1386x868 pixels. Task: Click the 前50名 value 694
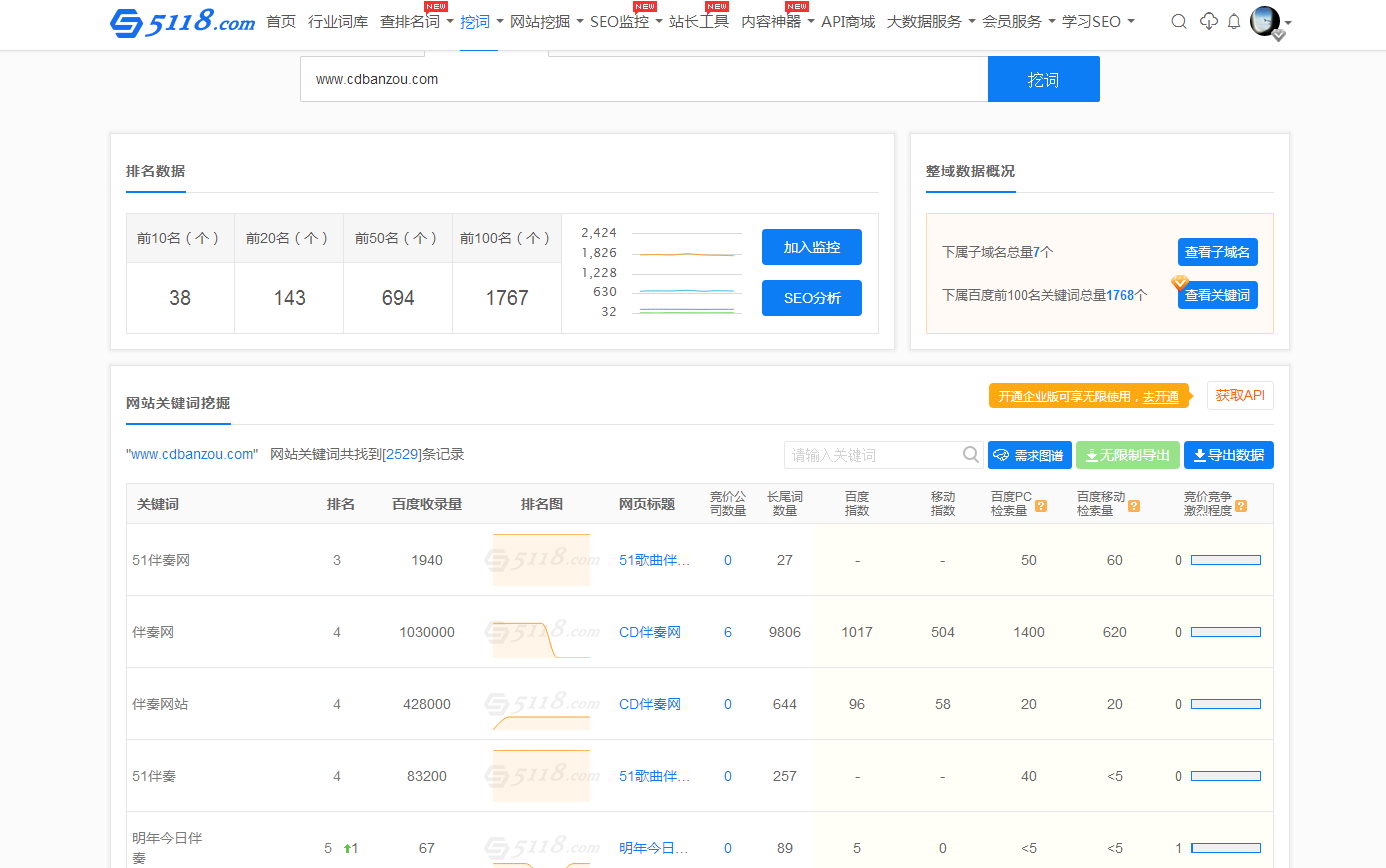(x=398, y=298)
